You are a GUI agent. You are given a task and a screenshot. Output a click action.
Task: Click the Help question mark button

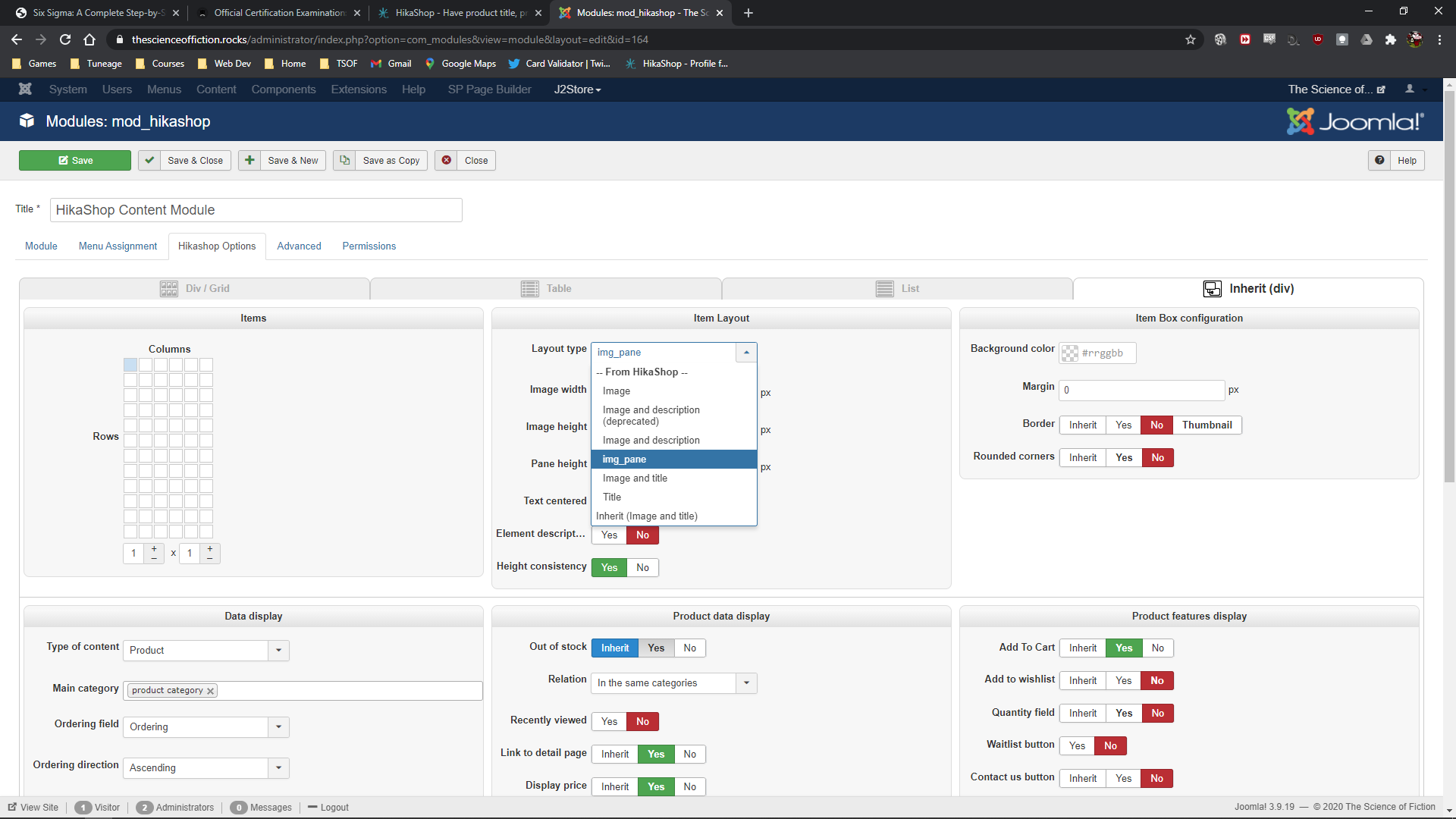point(1379,160)
